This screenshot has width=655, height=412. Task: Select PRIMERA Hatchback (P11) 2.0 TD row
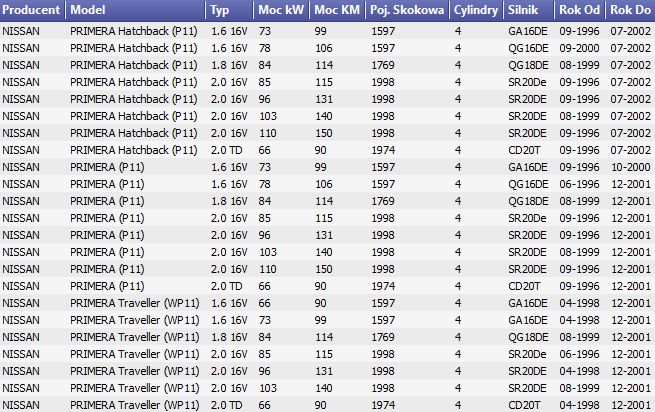coord(328,150)
